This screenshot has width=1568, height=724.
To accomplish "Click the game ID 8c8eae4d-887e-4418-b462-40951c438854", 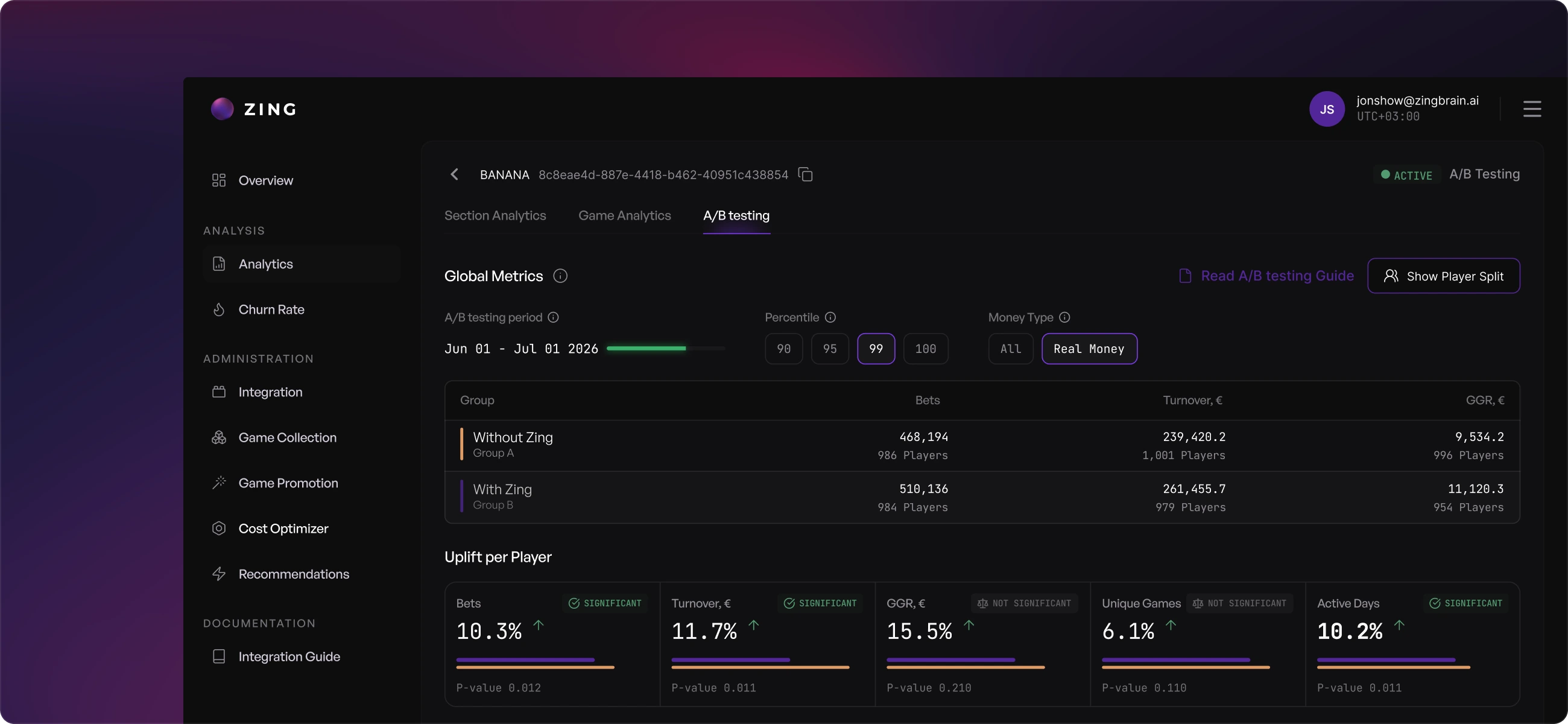I will [x=663, y=175].
